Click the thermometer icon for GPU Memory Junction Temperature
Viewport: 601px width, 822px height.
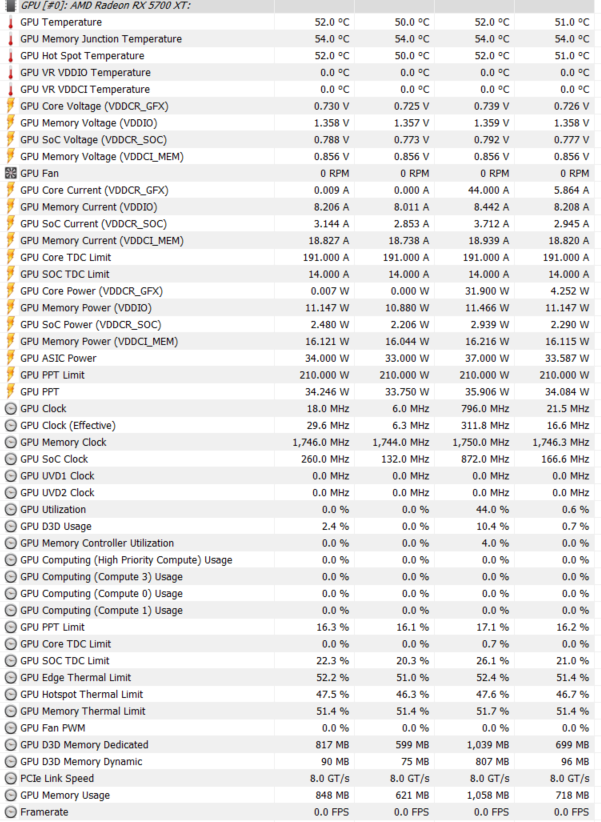click(x=10, y=39)
